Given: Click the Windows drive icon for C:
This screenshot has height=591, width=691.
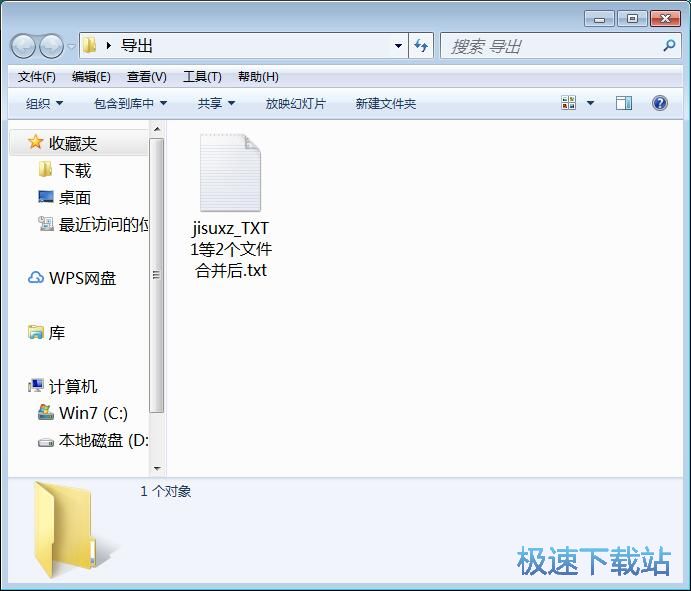Looking at the screenshot, I should [45, 412].
